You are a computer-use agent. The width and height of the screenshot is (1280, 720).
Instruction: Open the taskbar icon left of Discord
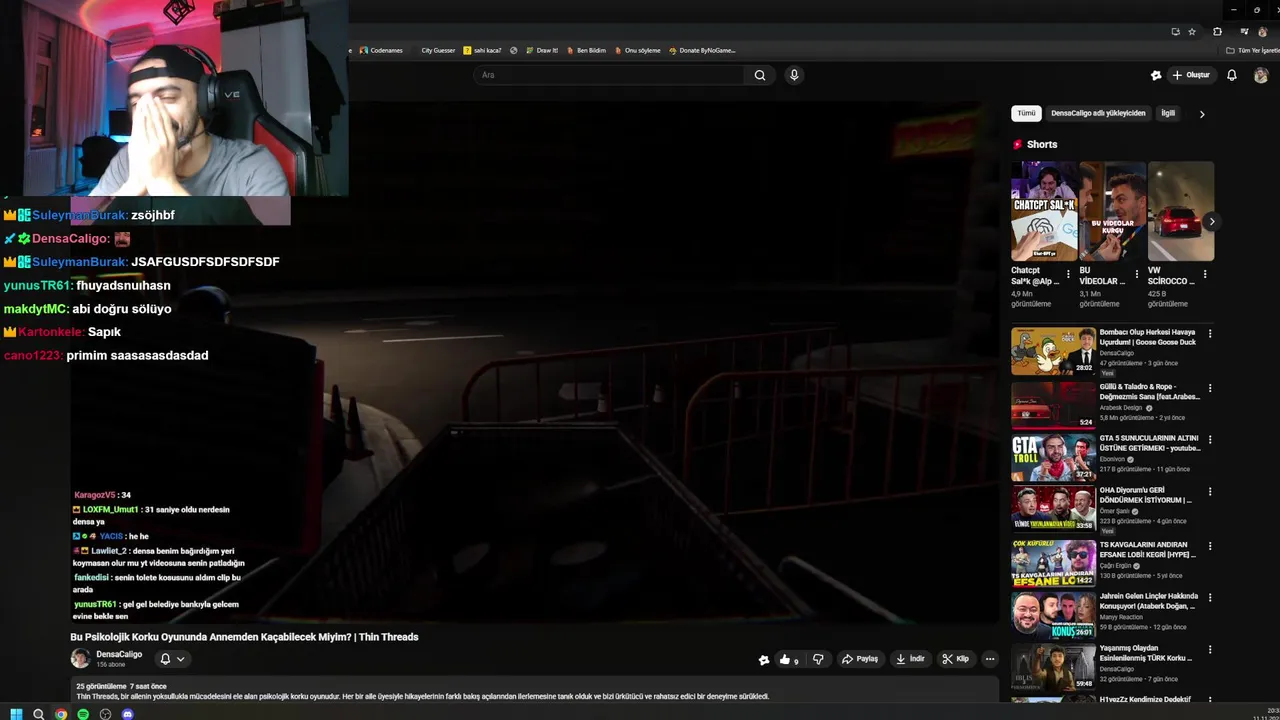click(105, 714)
